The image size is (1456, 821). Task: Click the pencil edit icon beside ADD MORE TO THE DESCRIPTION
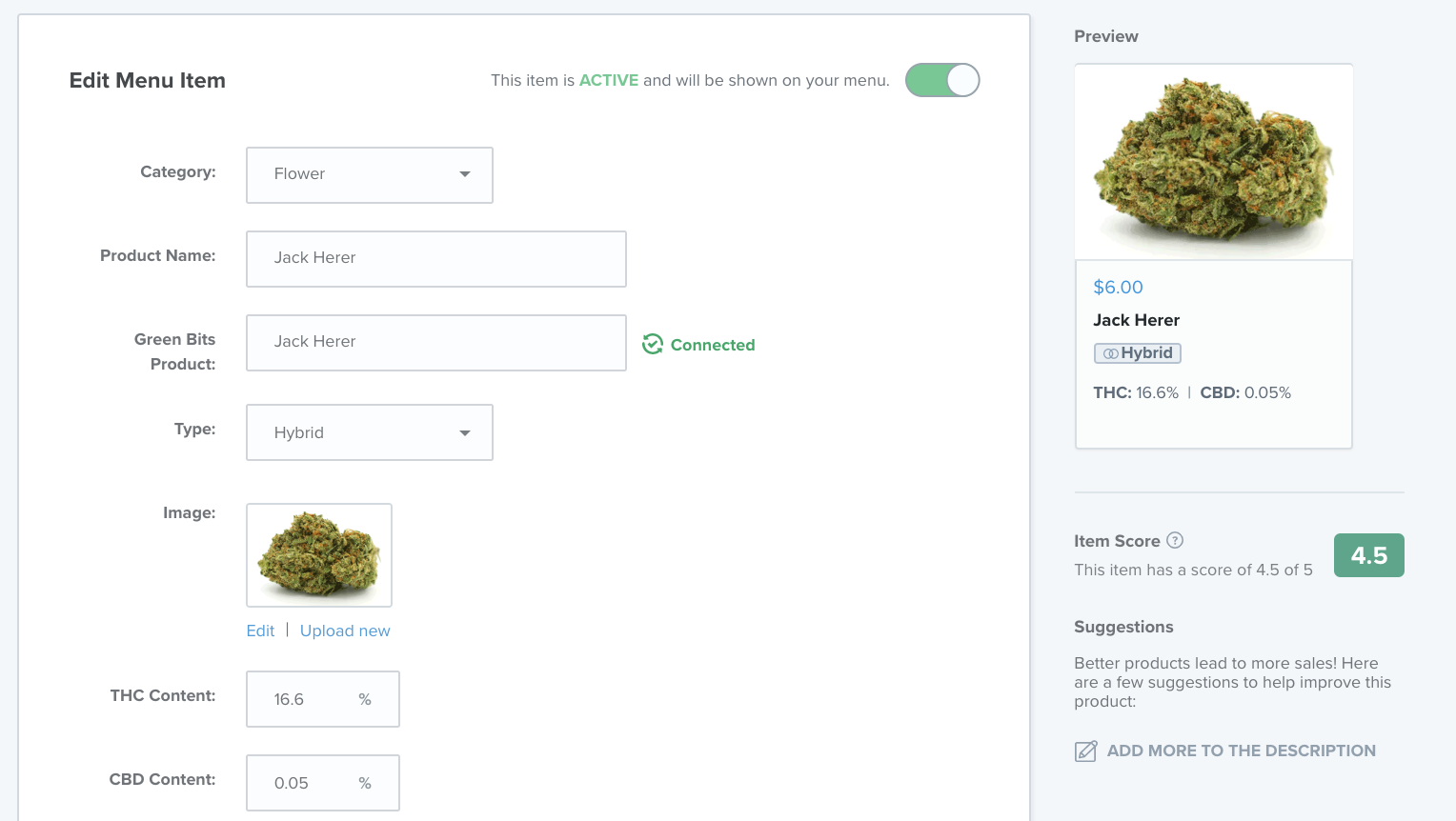coord(1085,751)
